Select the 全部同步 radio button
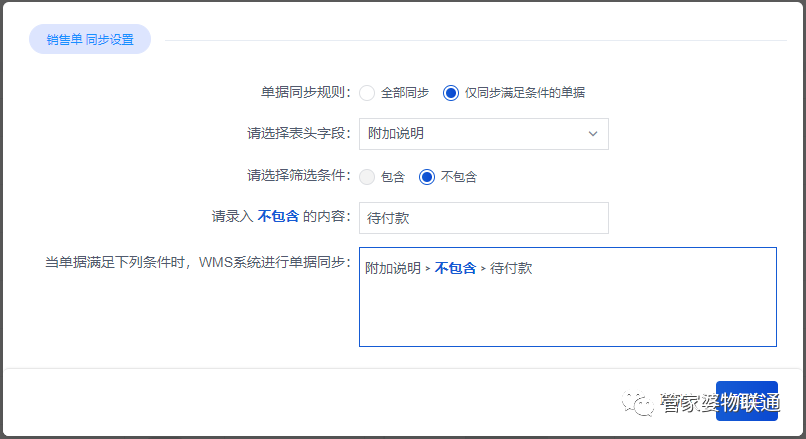The width and height of the screenshot is (806, 439). (x=367, y=92)
